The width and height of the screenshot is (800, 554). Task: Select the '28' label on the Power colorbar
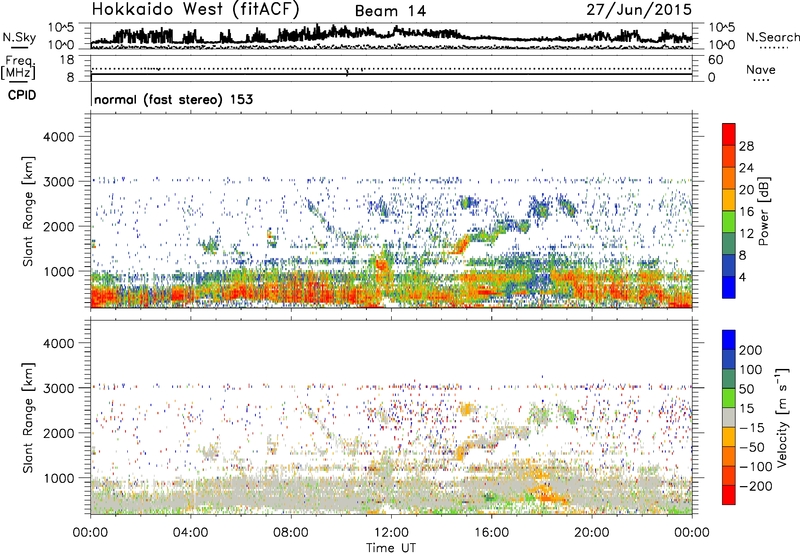click(746, 146)
